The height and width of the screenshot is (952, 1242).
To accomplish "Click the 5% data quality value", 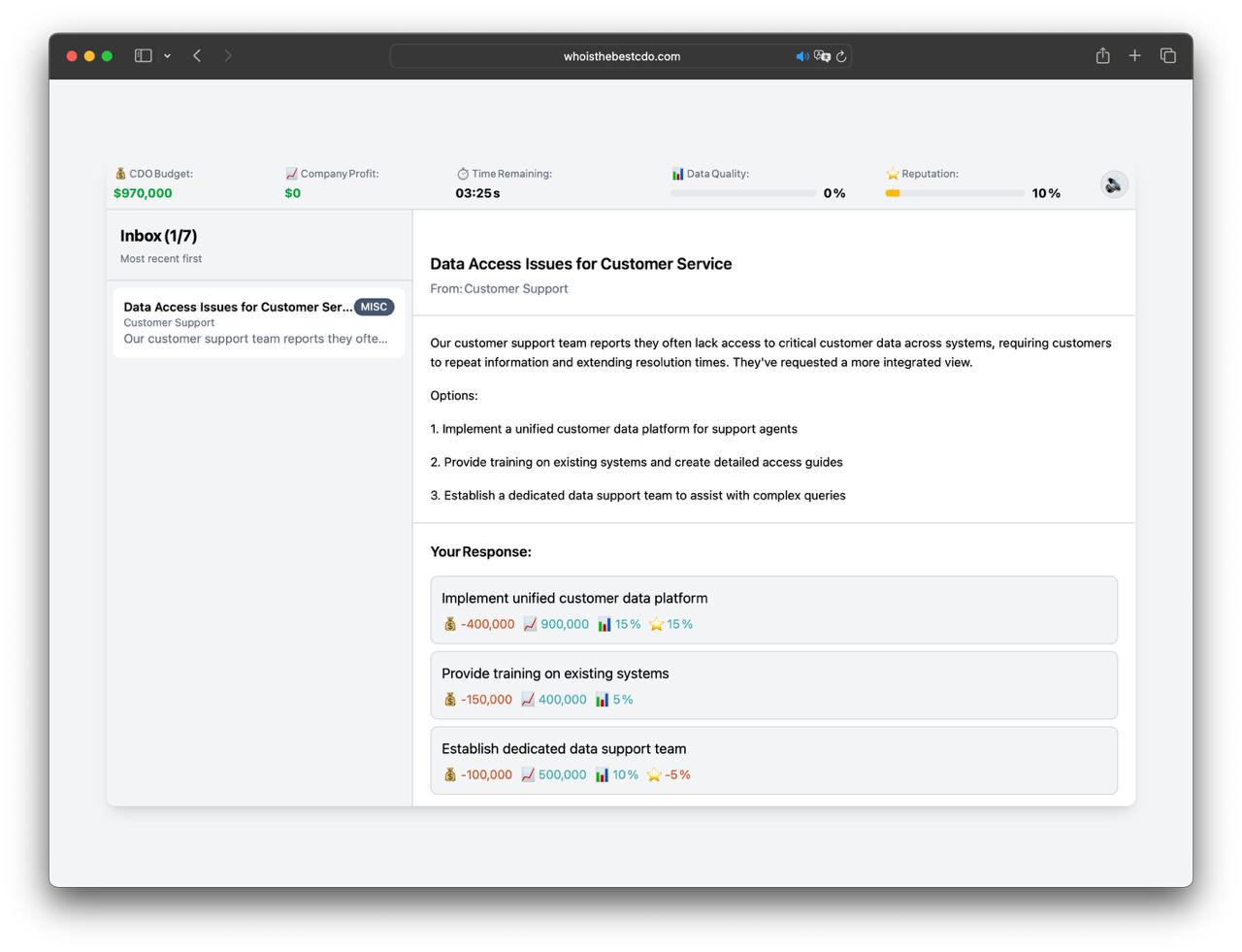I will click(x=623, y=700).
